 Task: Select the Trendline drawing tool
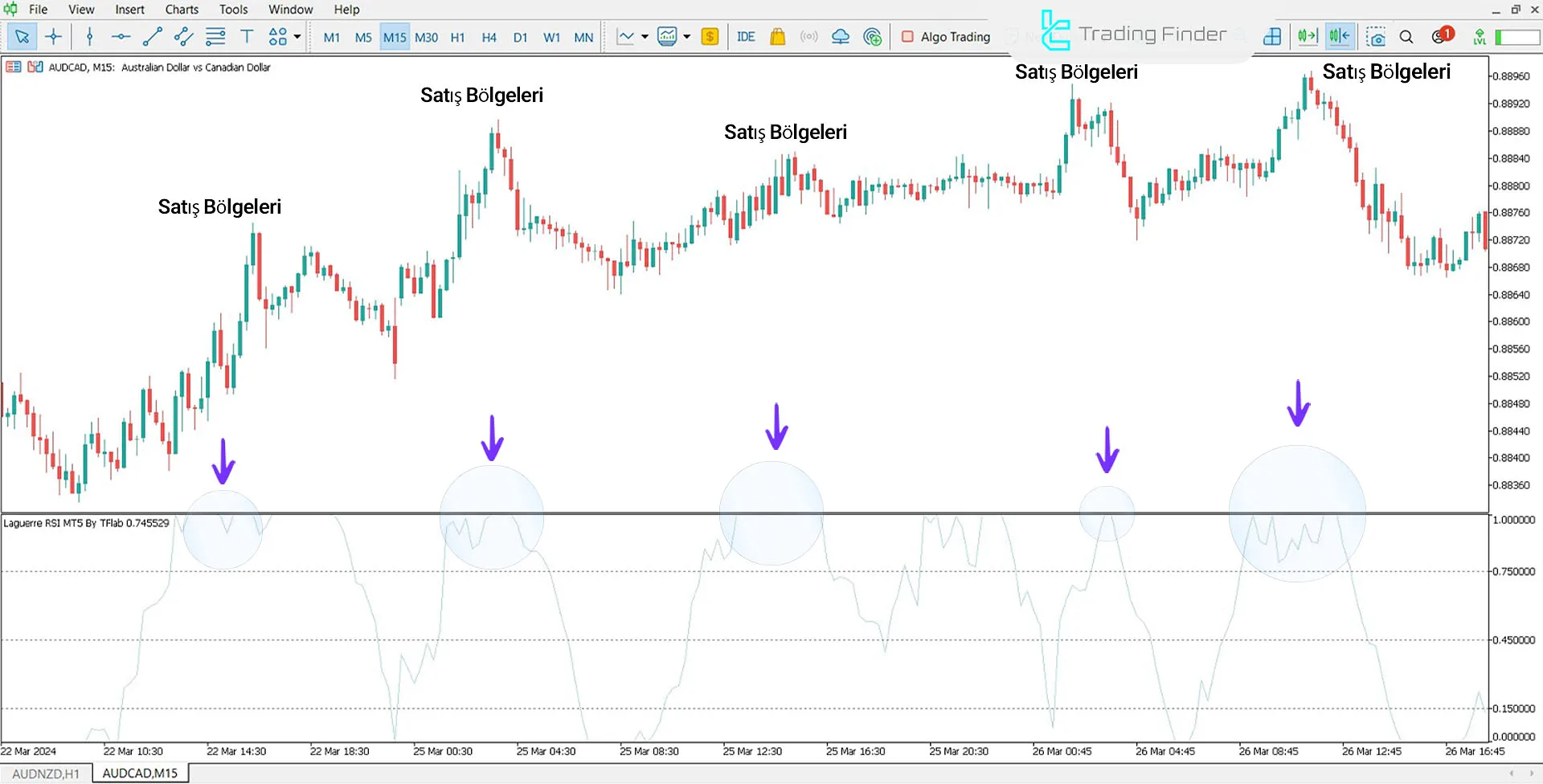point(152,36)
